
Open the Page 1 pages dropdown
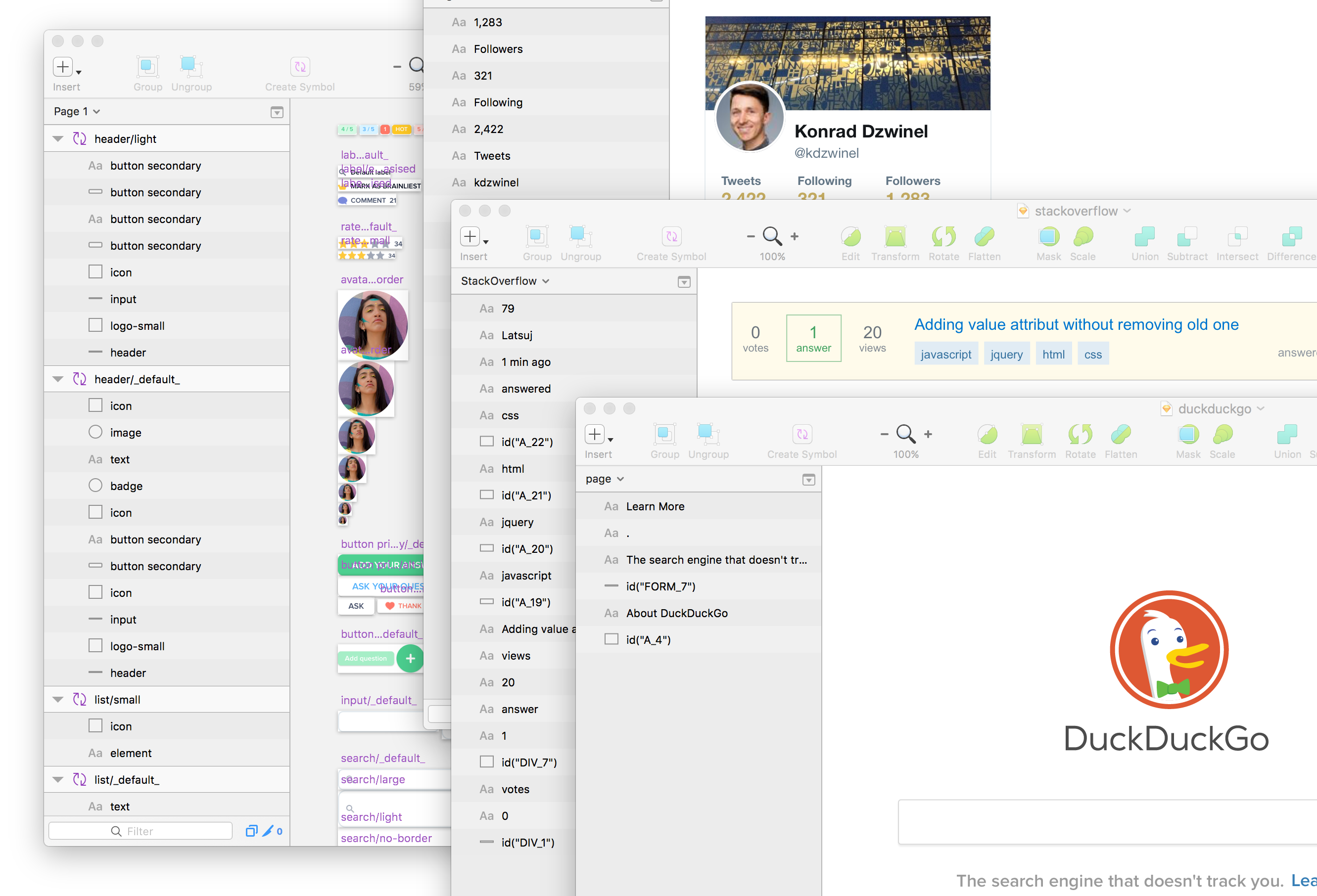pyautogui.click(x=77, y=112)
